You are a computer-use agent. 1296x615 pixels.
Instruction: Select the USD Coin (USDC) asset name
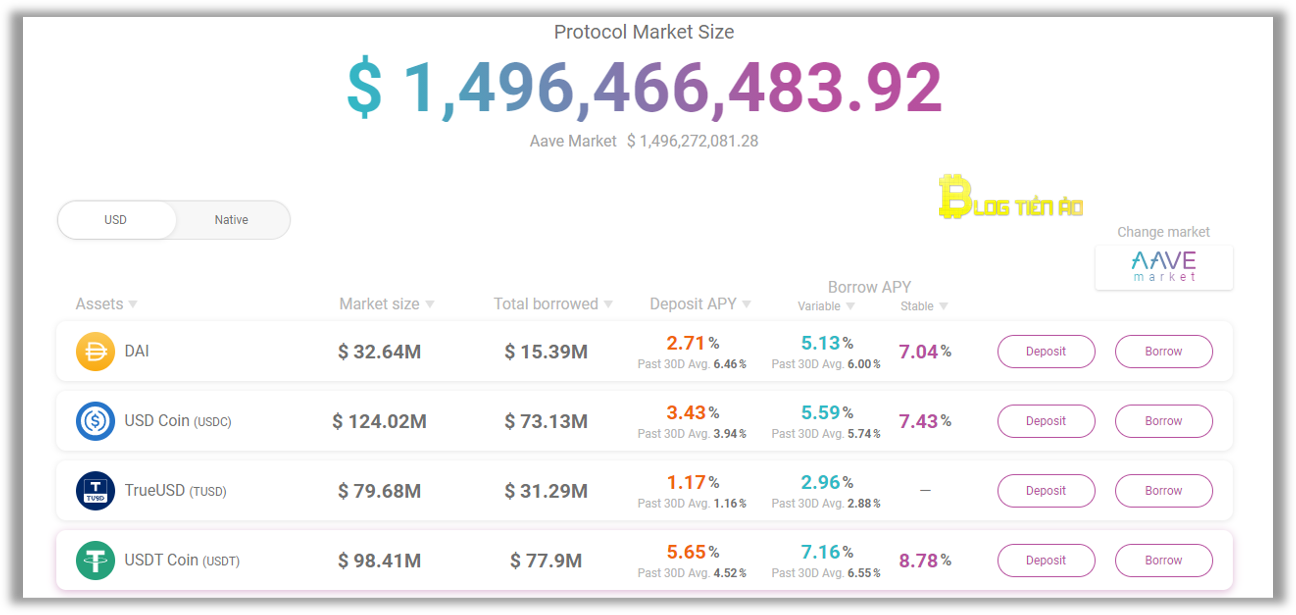178,421
